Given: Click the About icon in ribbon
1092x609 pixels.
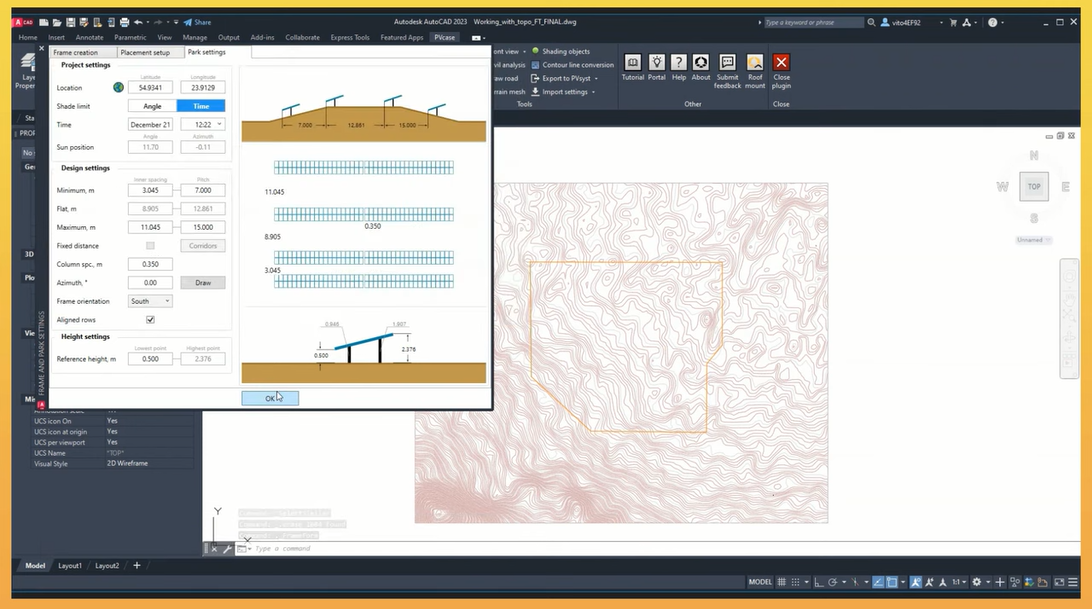Looking at the screenshot, I should point(701,63).
